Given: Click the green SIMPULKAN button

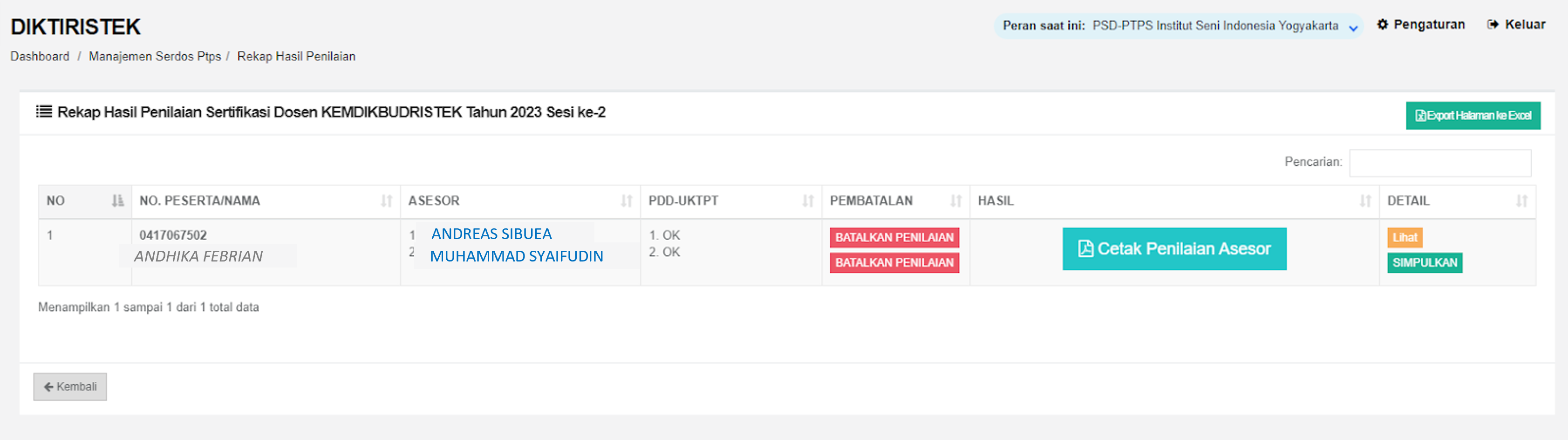Looking at the screenshot, I should (x=1425, y=263).
